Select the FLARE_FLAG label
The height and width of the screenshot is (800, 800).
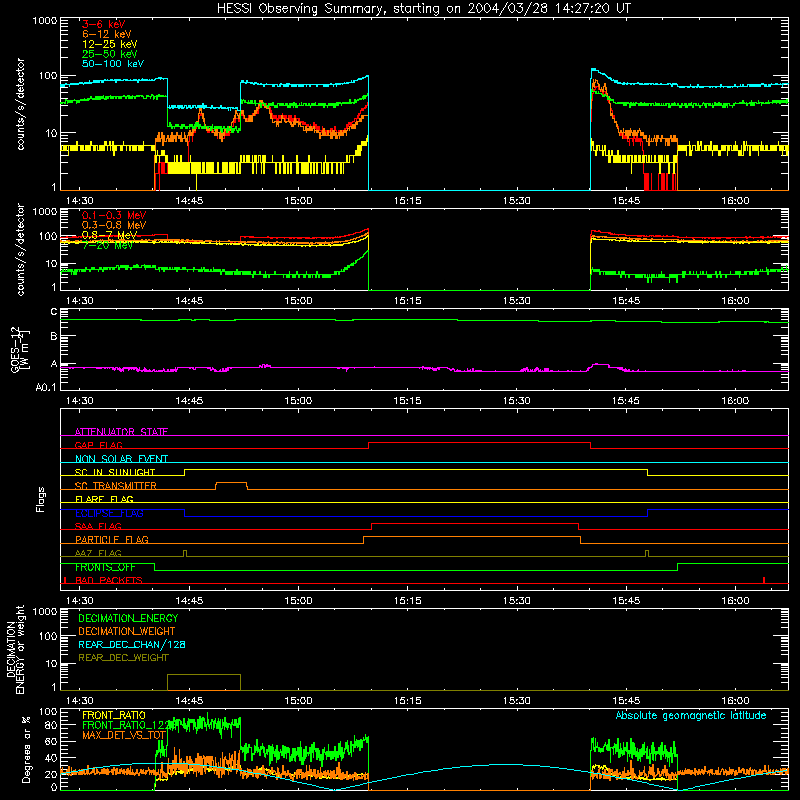pos(104,499)
